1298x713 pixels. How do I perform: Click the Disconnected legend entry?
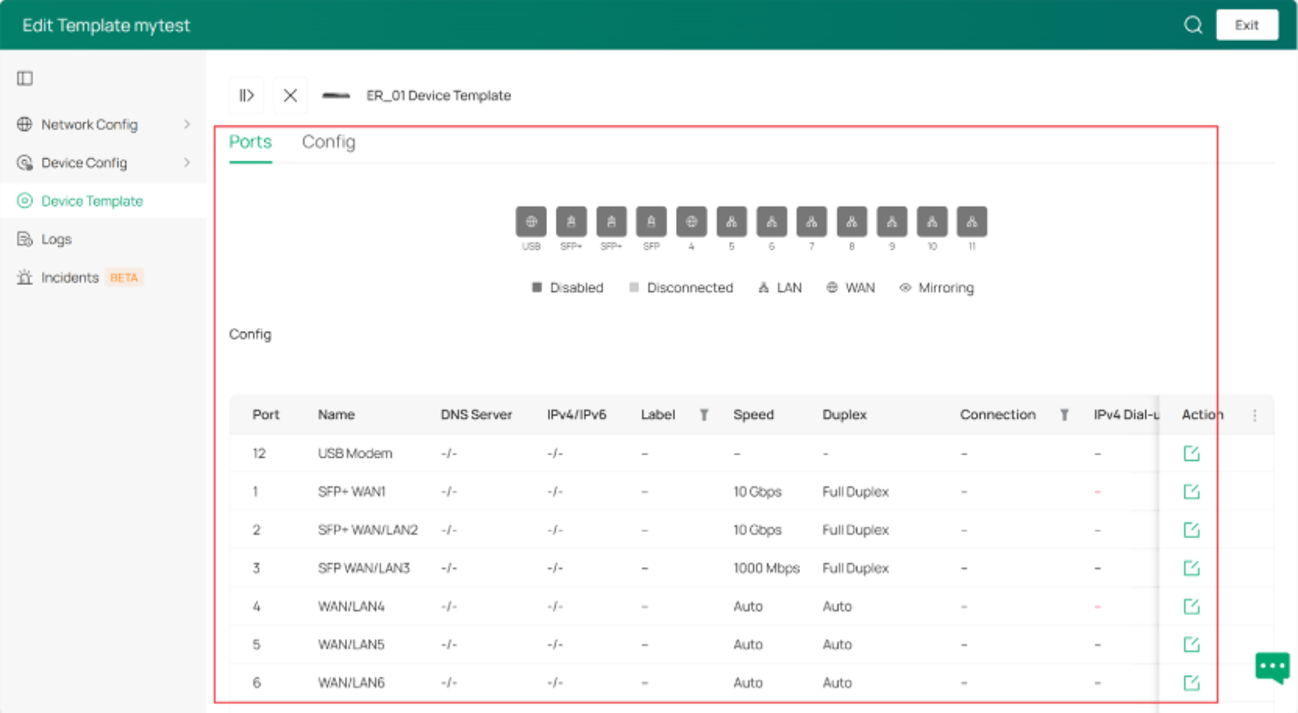click(681, 288)
